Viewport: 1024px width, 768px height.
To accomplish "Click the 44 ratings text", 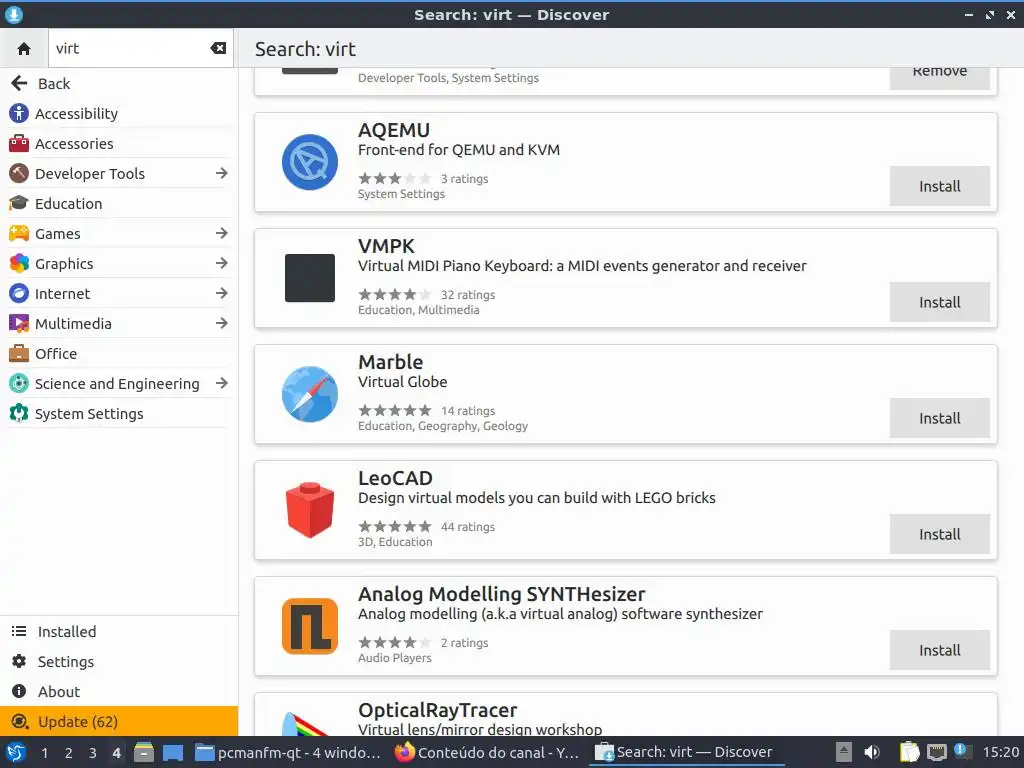I will [x=468, y=526].
